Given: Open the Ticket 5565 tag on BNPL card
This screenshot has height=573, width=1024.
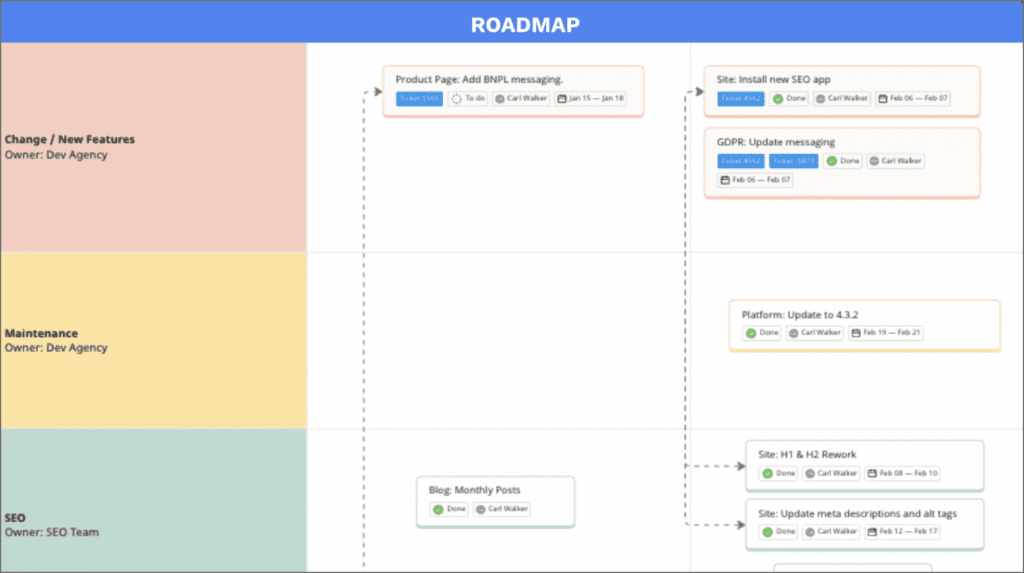Looking at the screenshot, I should point(419,99).
